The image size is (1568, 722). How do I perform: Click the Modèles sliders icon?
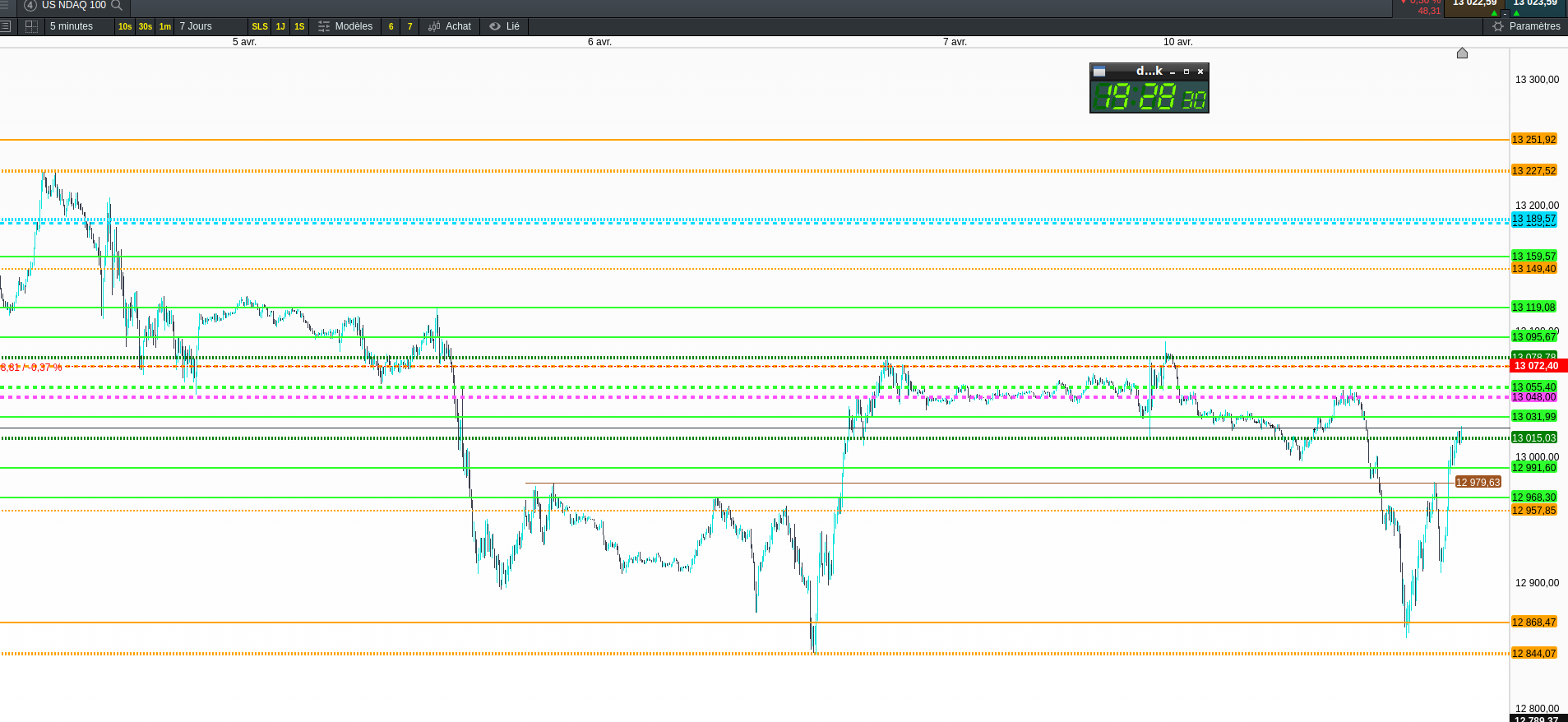[324, 26]
